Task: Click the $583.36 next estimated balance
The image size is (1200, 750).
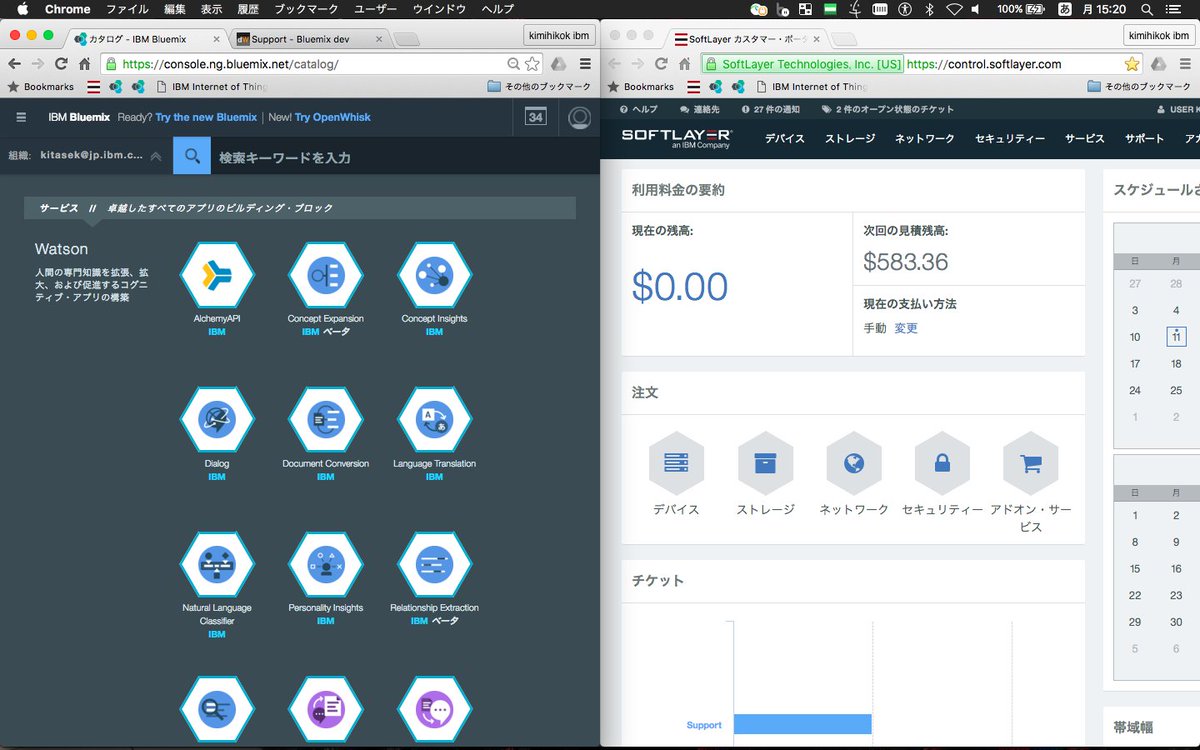Action: (906, 262)
